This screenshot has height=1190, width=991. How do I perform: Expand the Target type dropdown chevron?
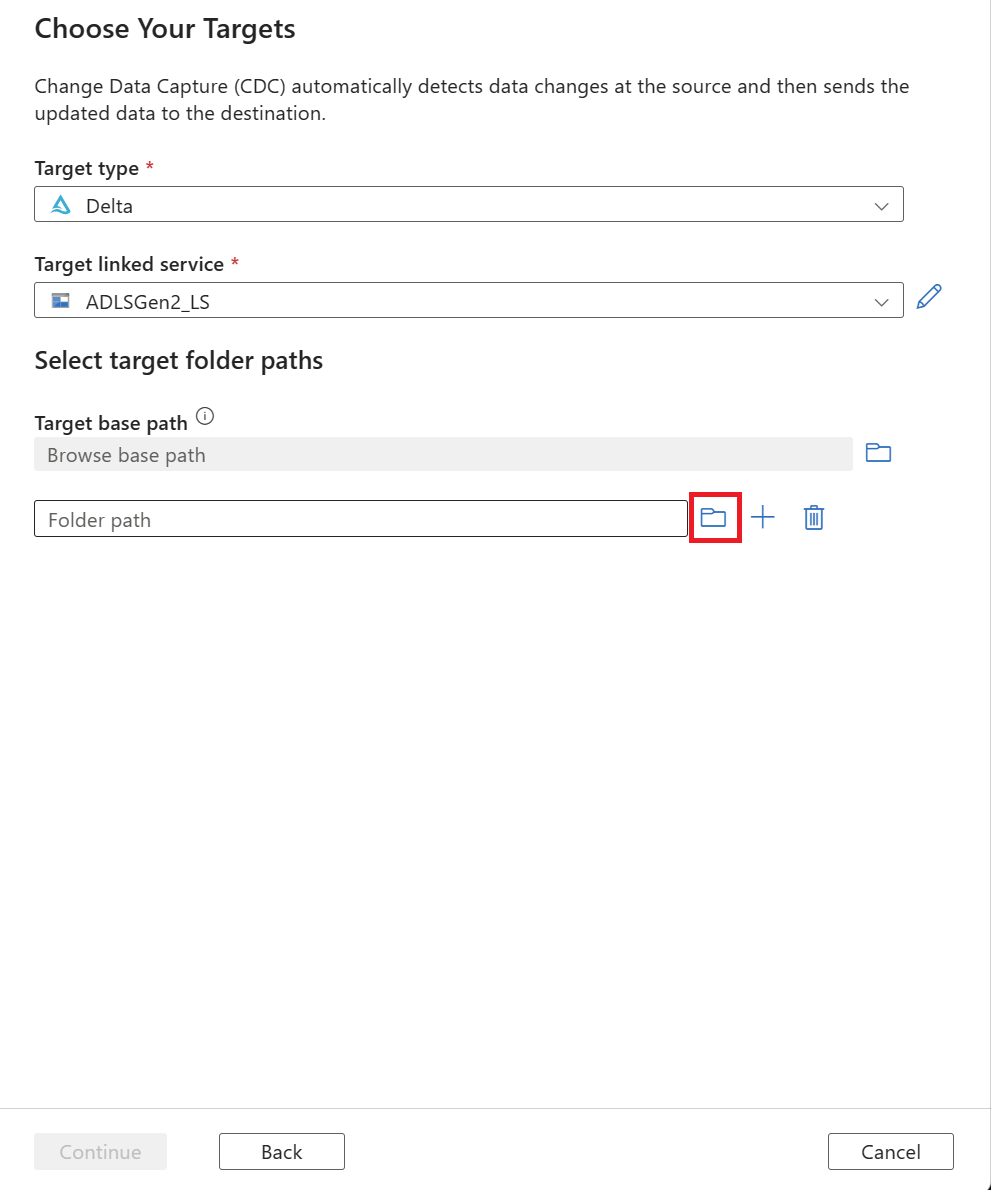click(x=881, y=206)
